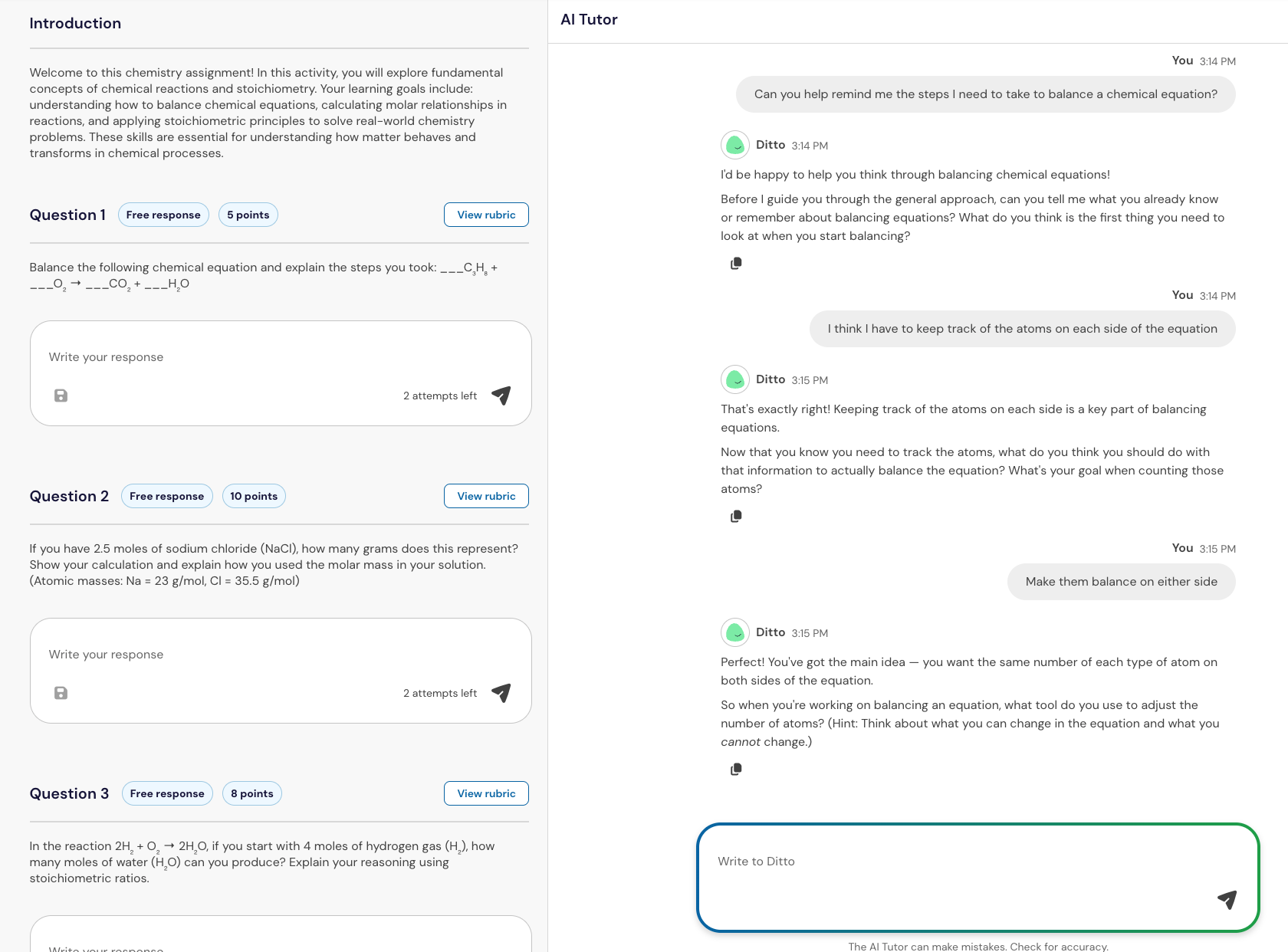Switch focus to the AI Tutor panel header

coord(589,19)
